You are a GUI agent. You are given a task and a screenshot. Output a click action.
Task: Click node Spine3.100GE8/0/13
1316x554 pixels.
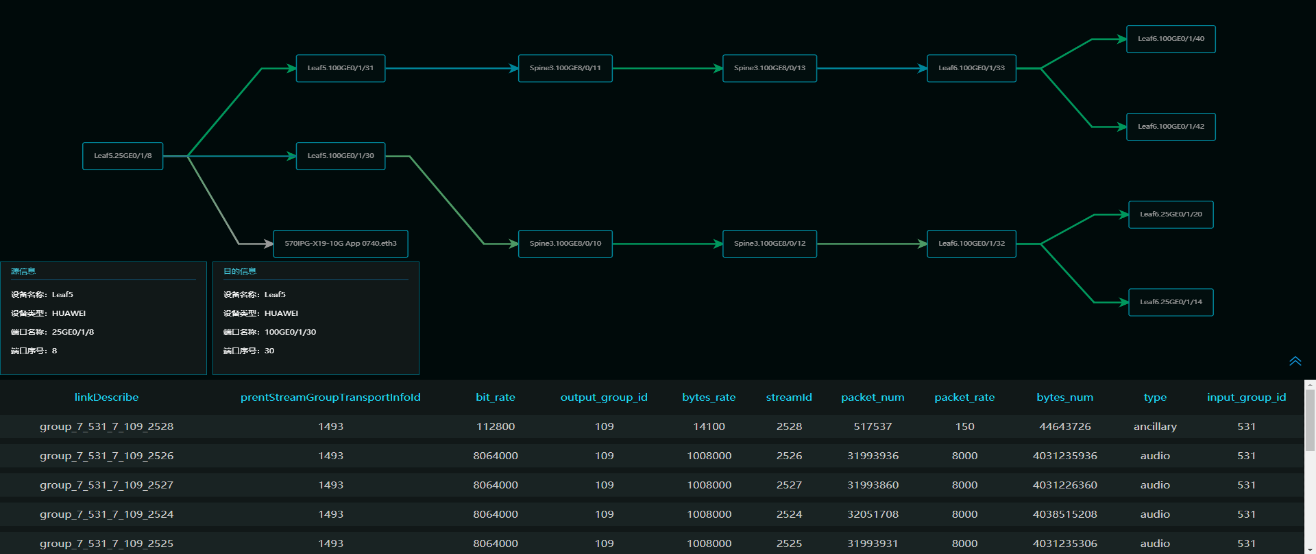pyautogui.click(x=769, y=69)
